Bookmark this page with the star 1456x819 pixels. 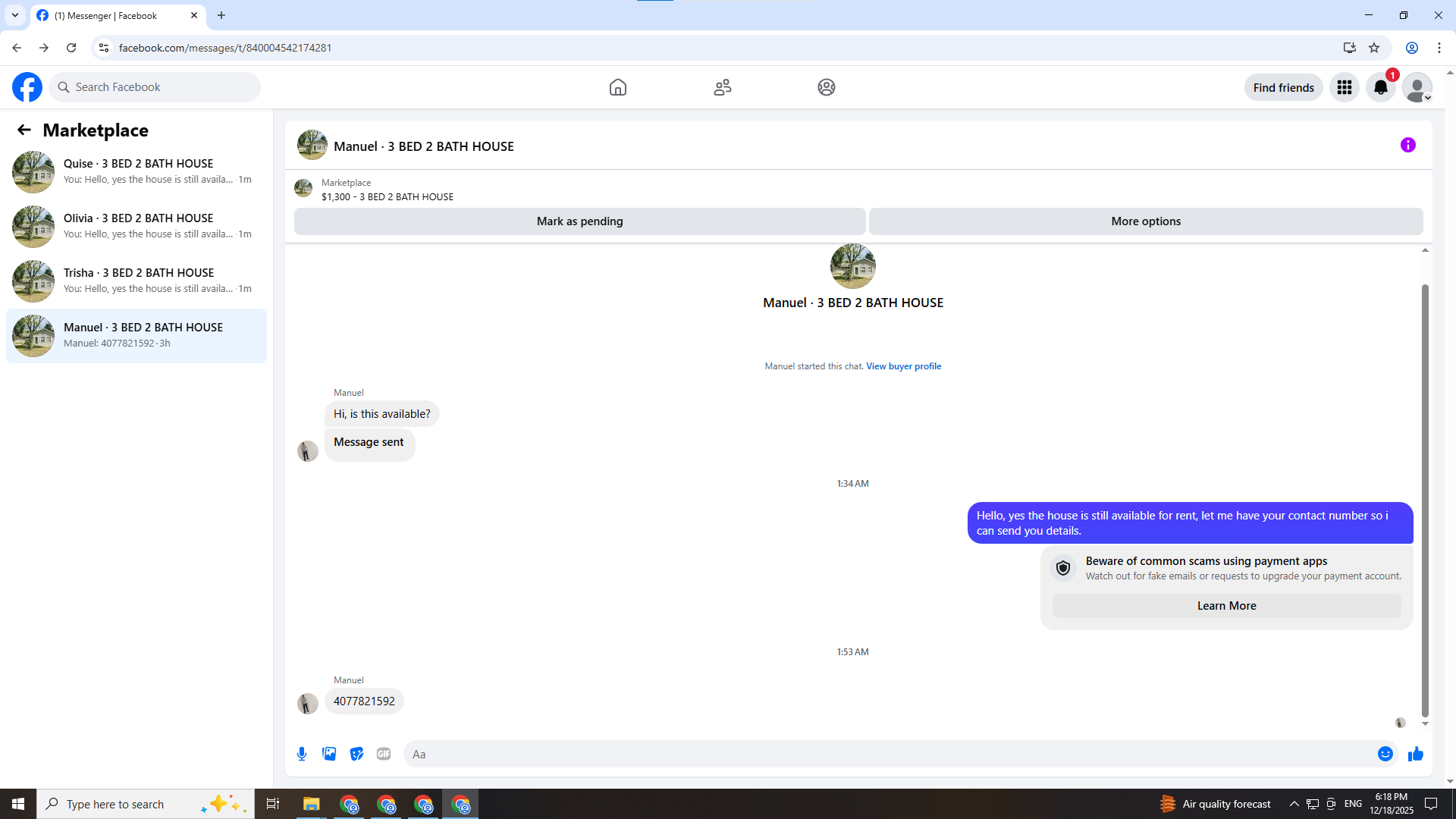pyautogui.click(x=1374, y=48)
